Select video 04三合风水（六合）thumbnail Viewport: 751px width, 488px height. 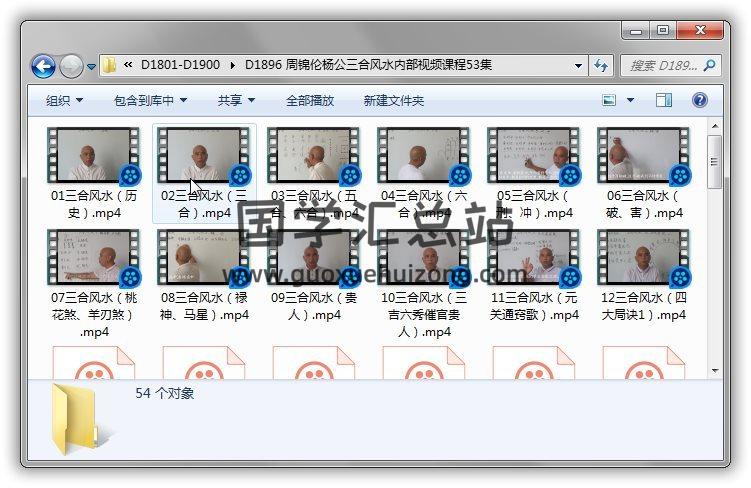coord(424,155)
